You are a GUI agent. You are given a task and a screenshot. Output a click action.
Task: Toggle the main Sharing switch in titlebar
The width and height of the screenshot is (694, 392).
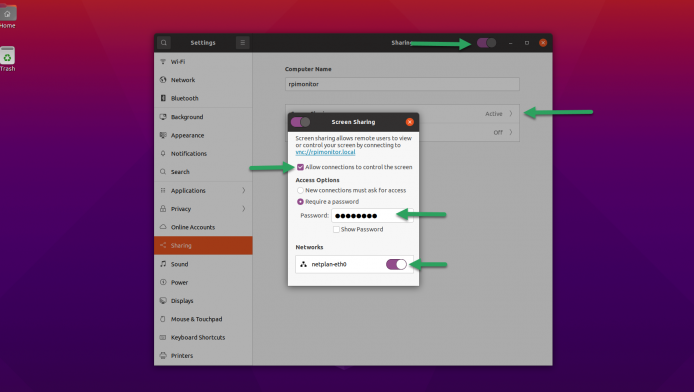pyautogui.click(x=486, y=42)
